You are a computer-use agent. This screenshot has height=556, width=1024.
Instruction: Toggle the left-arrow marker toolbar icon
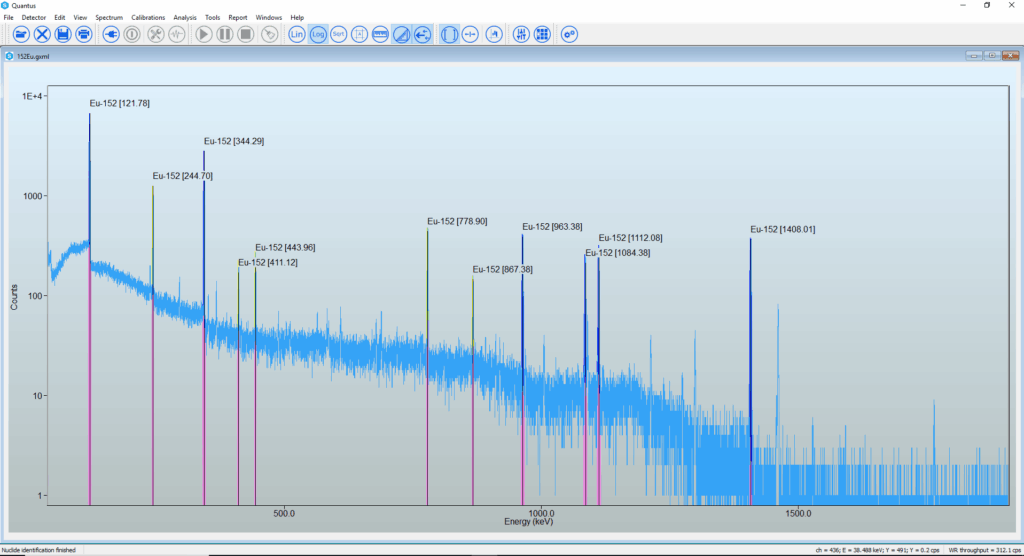[423, 35]
